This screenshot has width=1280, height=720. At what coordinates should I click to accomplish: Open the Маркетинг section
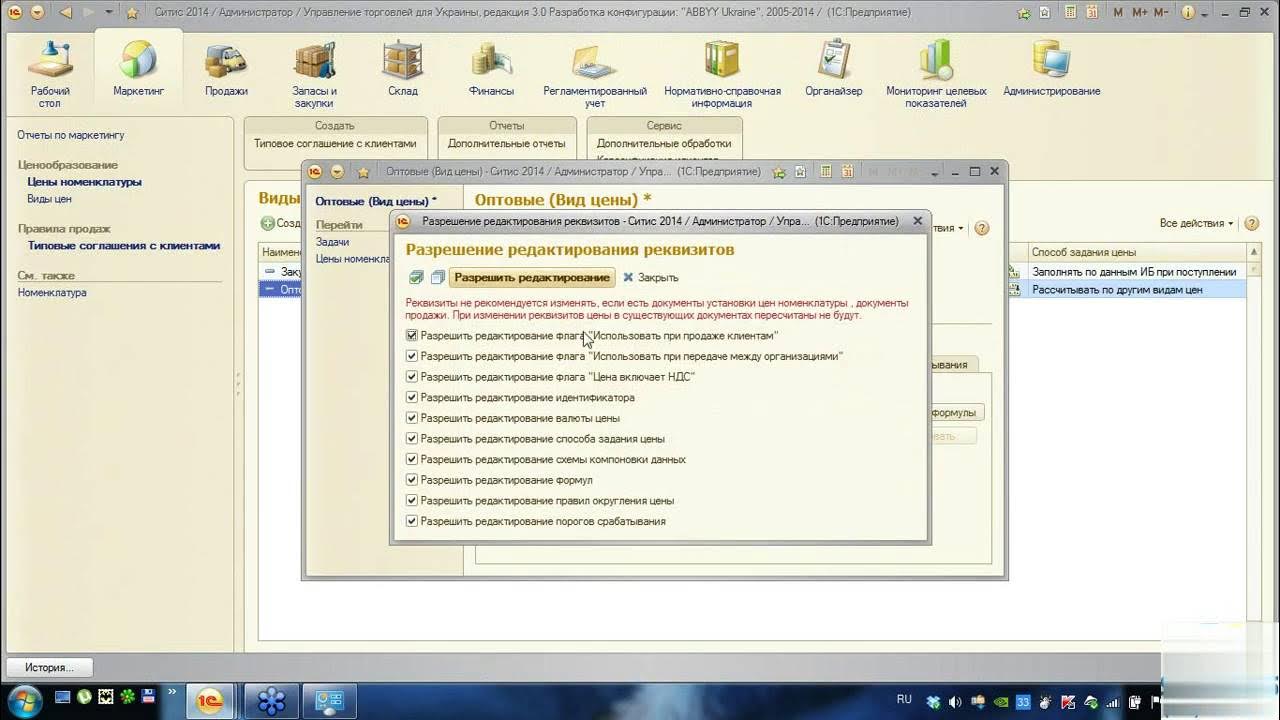coord(138,70)
